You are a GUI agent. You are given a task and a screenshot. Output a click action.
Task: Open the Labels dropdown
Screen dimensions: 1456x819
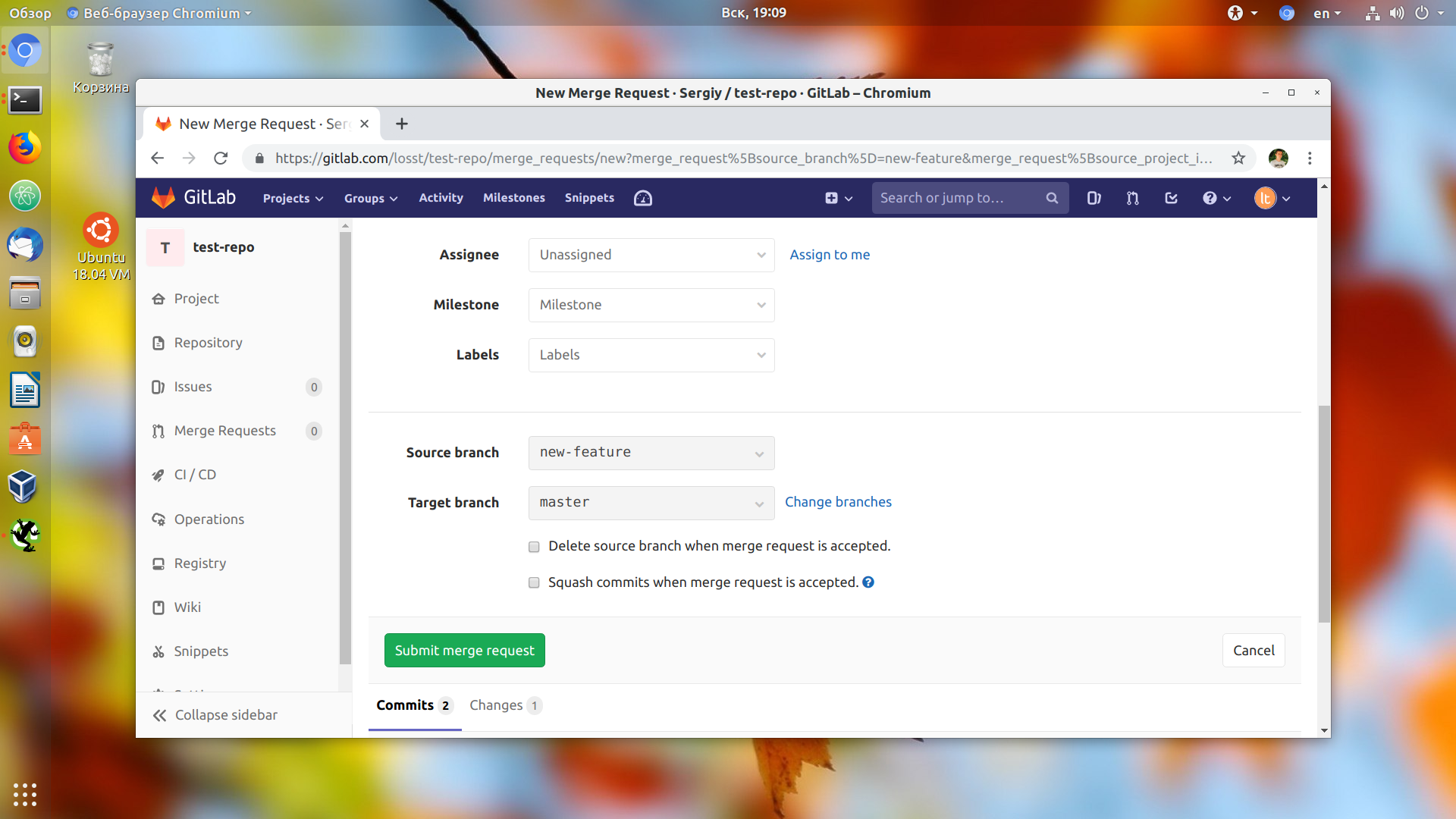(x=651, y=355)
